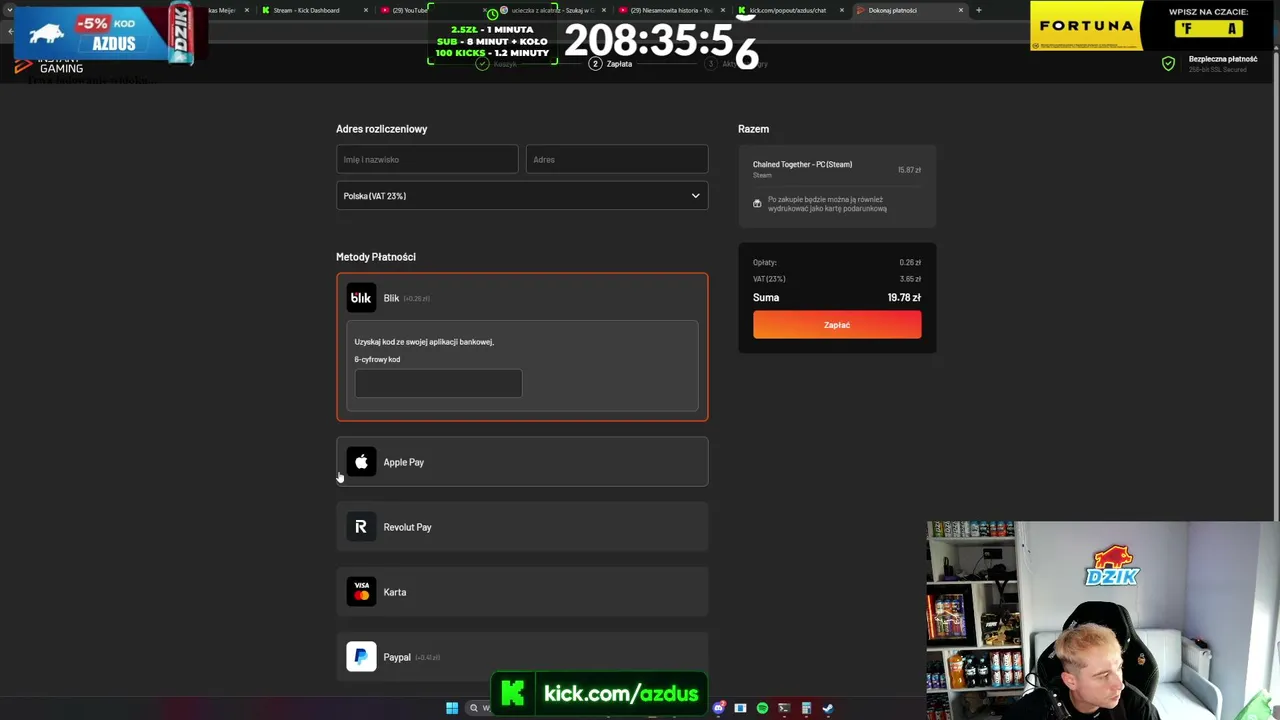Click the orange Zapłać button
Image resolution: width=1280 pixels, height=720 pixels.
[837, 325]
